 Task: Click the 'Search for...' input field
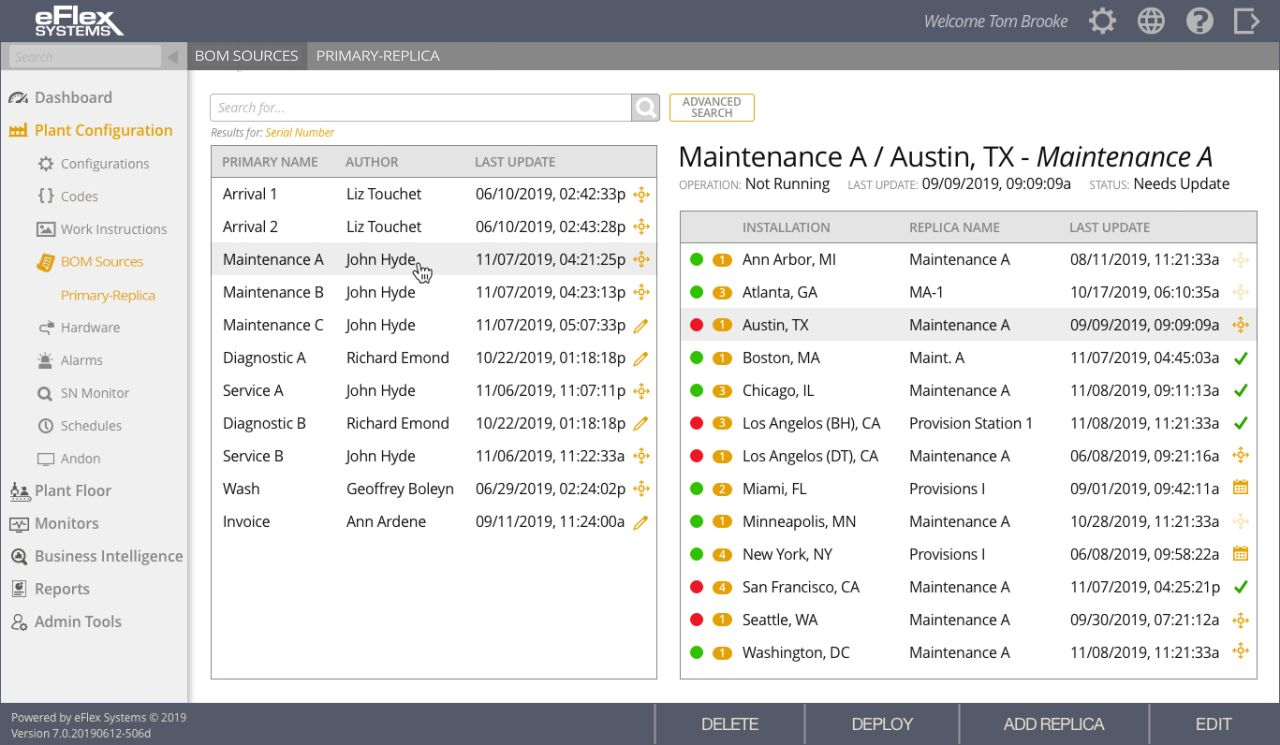(x=420, y=108)
